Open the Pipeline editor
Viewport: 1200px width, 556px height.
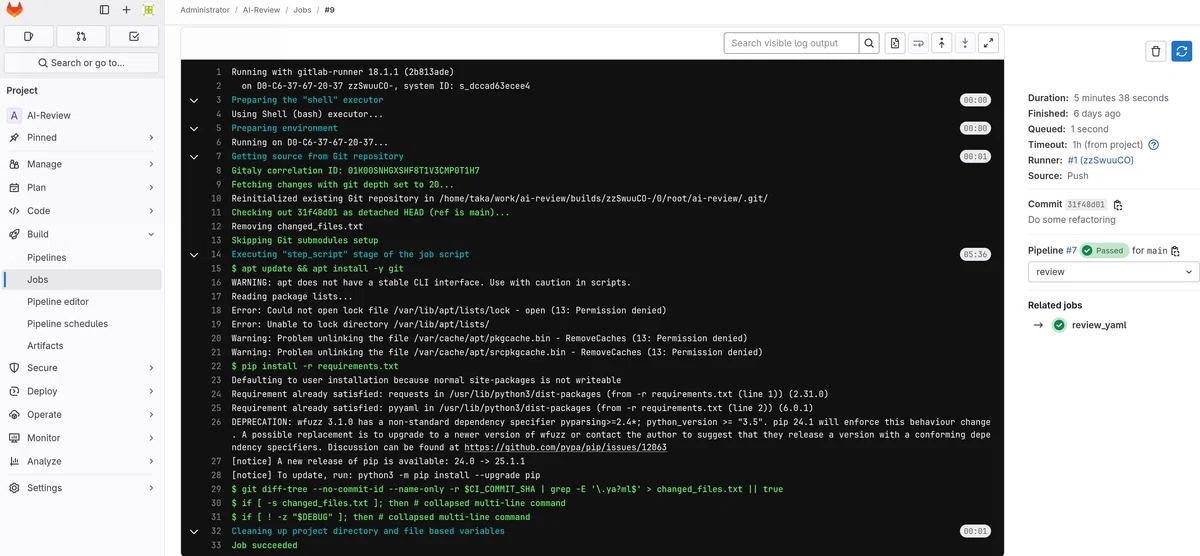(82, 301)
